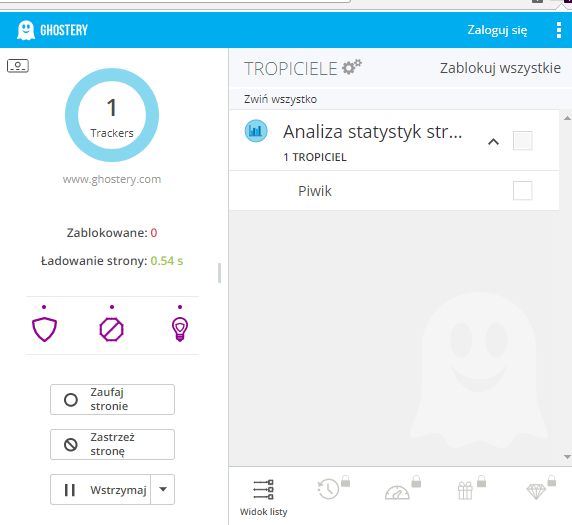The height and width of the screenshot is (525, 572).
Task: Open the three-dot menu in header
Action: 559,30
